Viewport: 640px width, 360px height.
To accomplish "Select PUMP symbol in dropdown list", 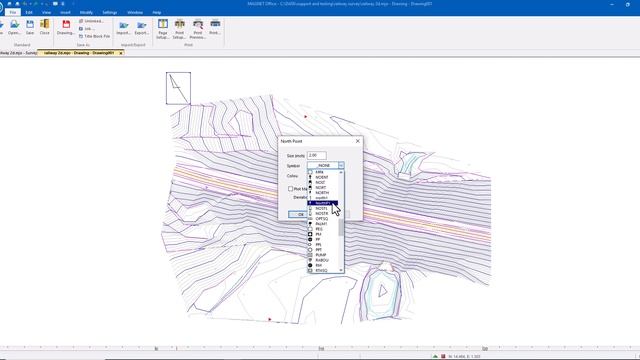I will (x=323, y=255).
